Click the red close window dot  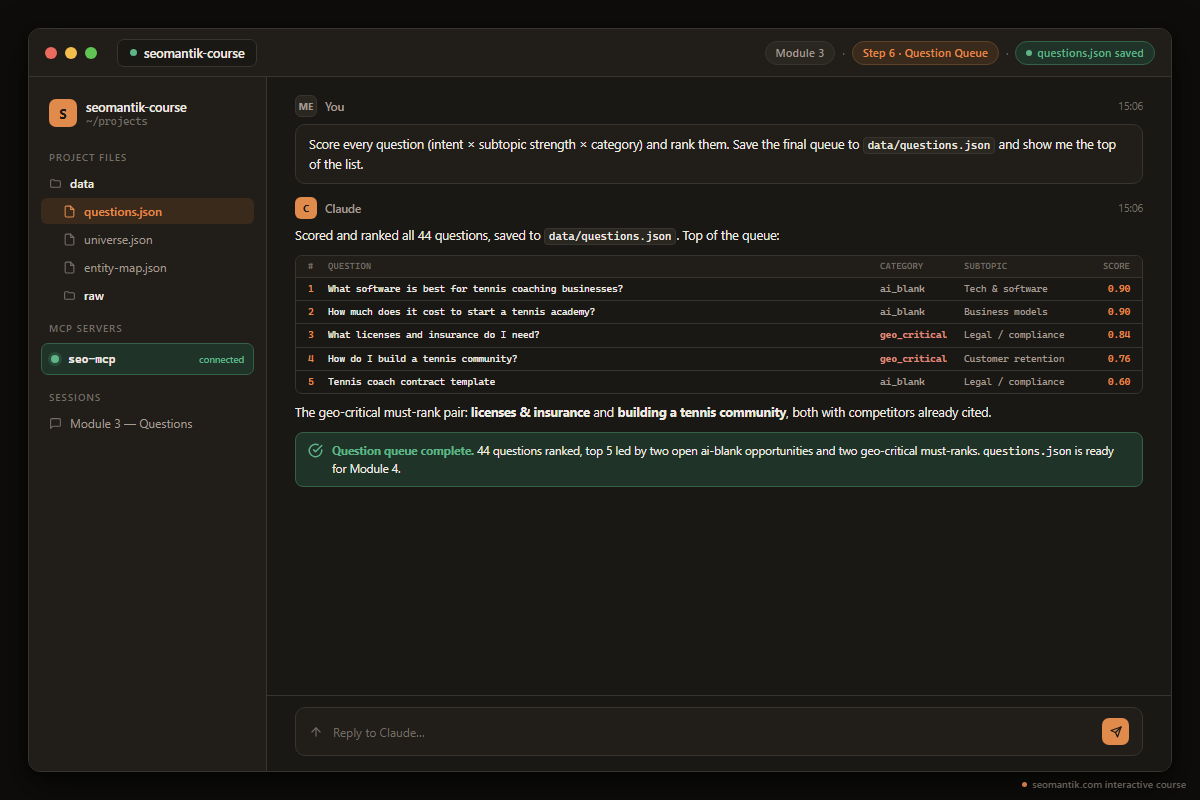51,53
